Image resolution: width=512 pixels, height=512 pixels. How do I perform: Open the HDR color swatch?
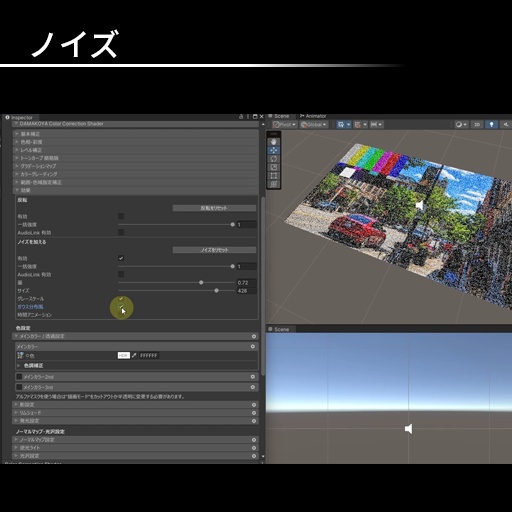click(x=124, y=356)
